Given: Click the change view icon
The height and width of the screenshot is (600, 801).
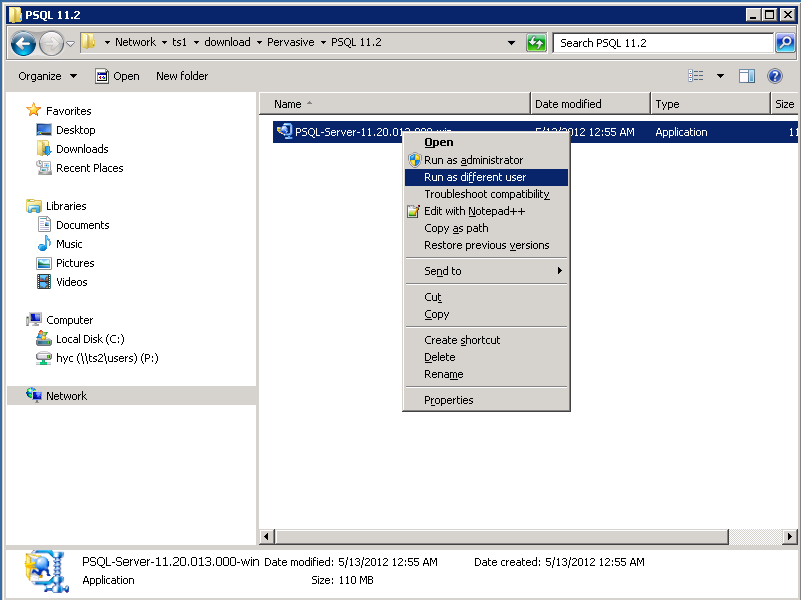Looking at the screenshot, I should coord(696,76).
